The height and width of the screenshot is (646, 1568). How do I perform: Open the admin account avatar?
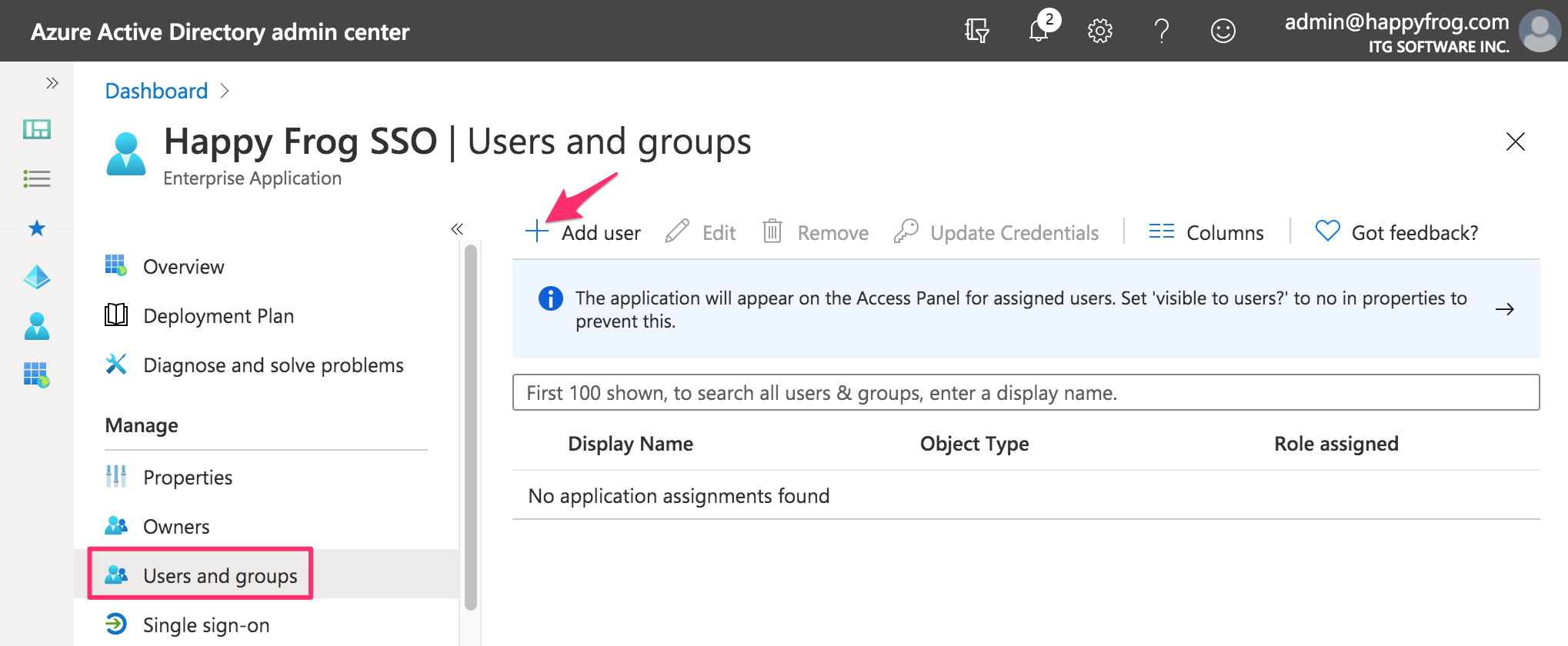[x=1540, y=31]
